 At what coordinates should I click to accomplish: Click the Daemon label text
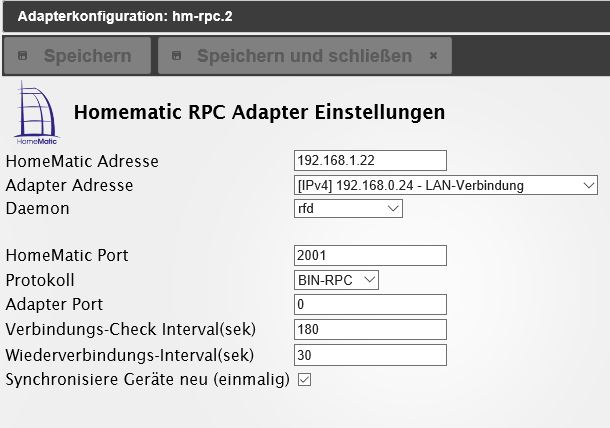[x=38, y=210]
